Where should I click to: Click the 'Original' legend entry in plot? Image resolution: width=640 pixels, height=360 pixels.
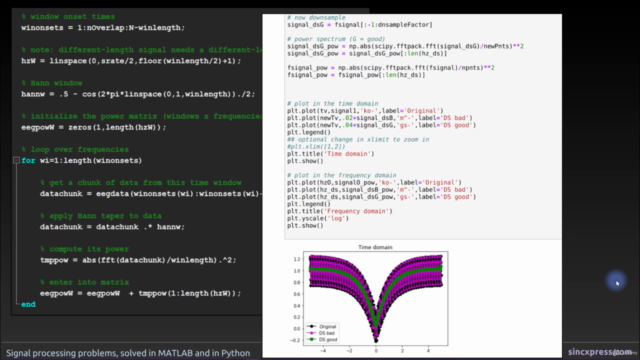322,327
